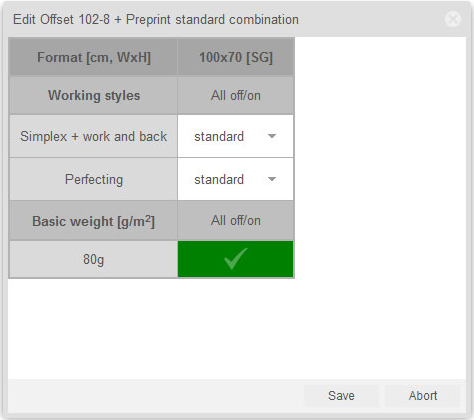Click the Basic weight [g/m²] header
The width and height of the screenshot is (474, 420).
click(x=94, y=221)
